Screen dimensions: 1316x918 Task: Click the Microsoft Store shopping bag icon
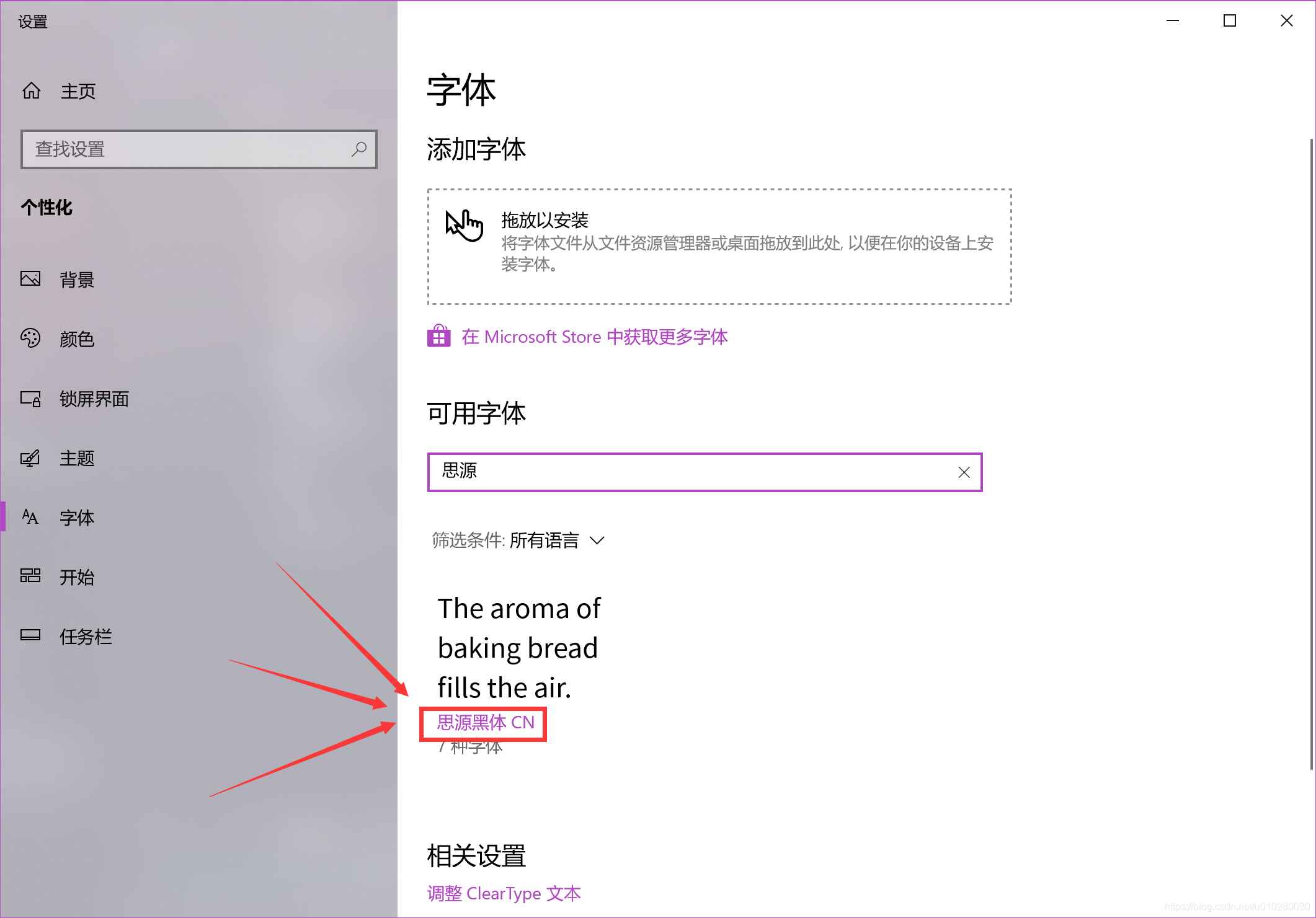point(439,337)
